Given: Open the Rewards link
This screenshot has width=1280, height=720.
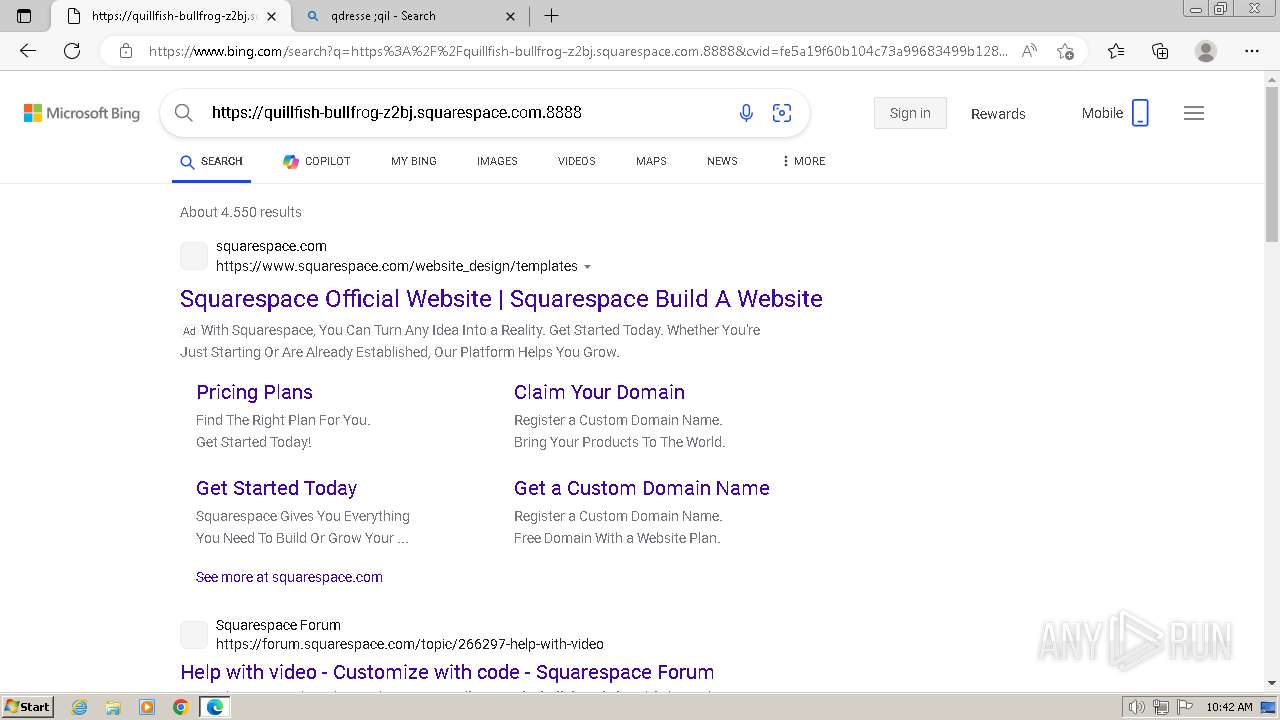Looking at the screenshot, I should [998, 114].
